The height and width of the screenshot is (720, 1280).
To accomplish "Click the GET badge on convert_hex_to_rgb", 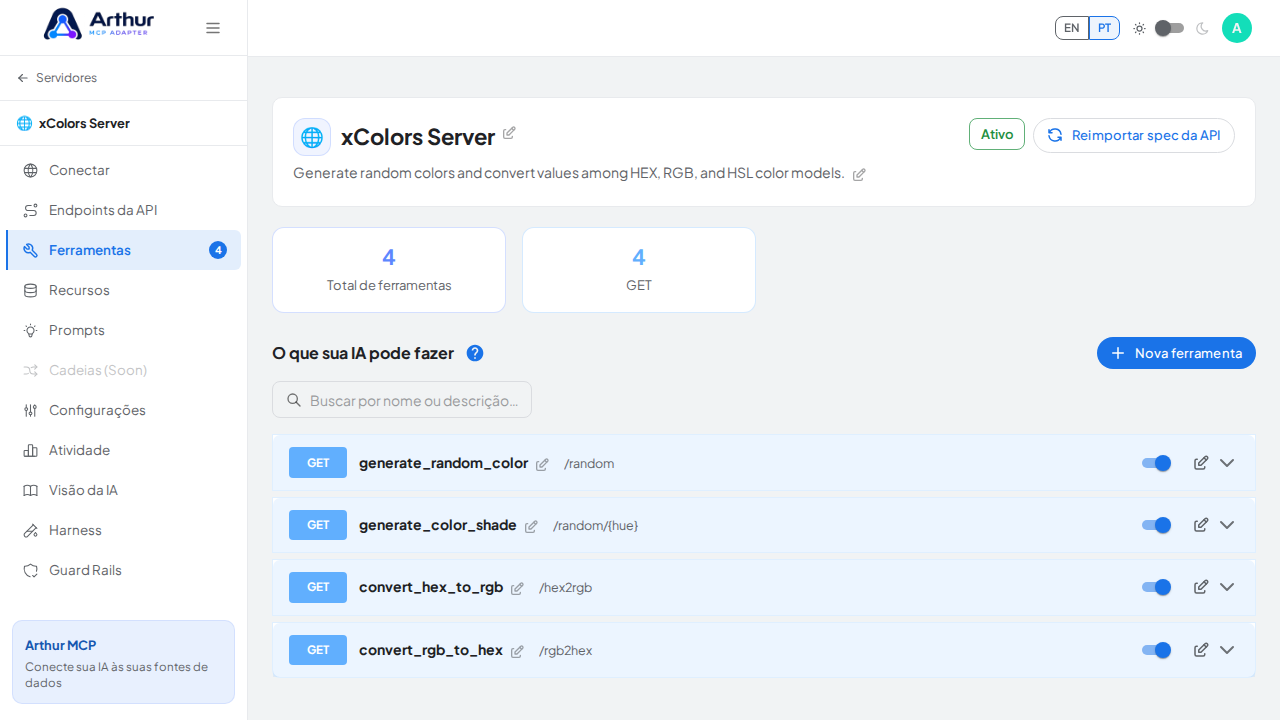I will pyautogui.click(x=318, y=587).
